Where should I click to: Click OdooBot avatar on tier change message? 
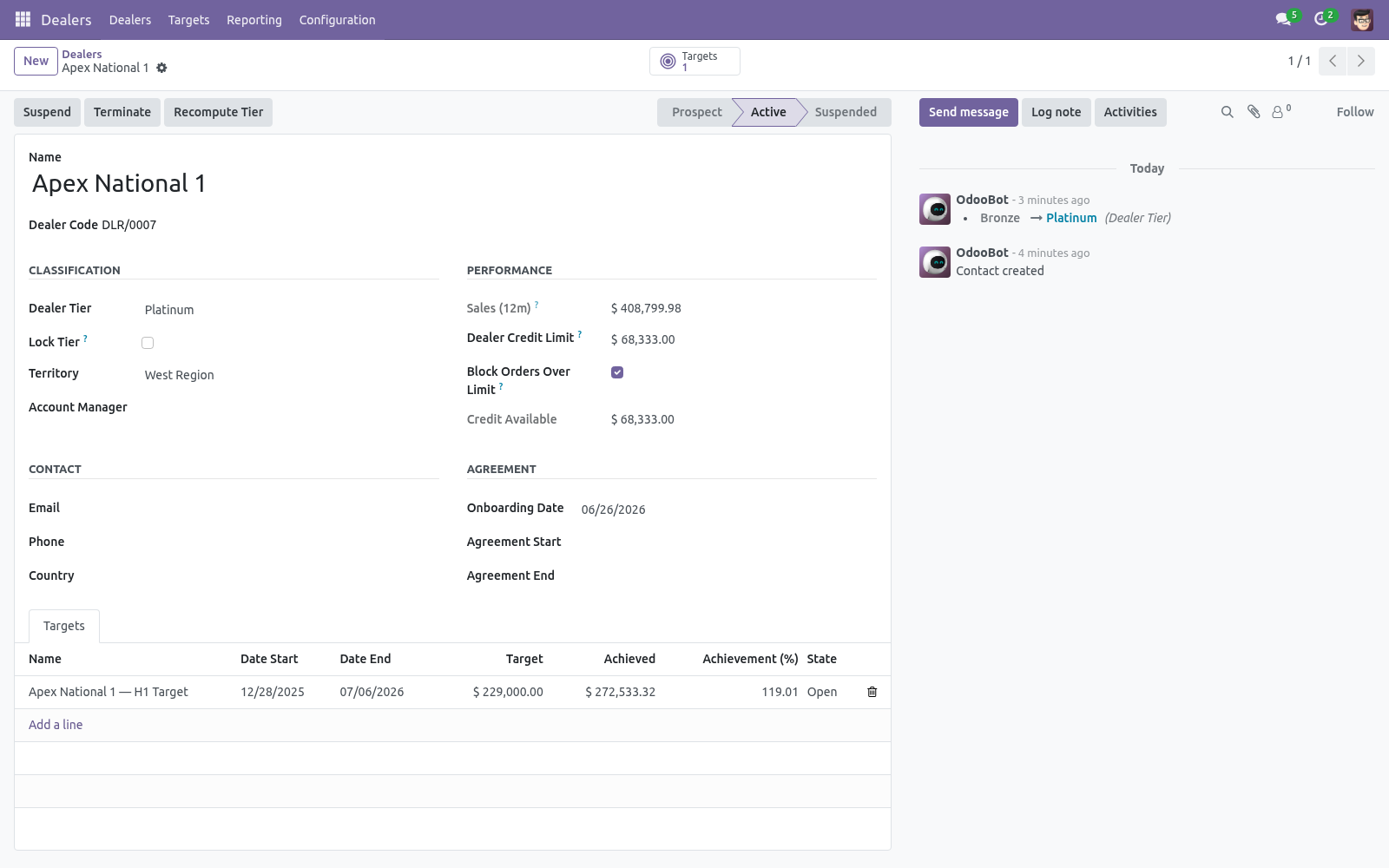pos(935,209)
